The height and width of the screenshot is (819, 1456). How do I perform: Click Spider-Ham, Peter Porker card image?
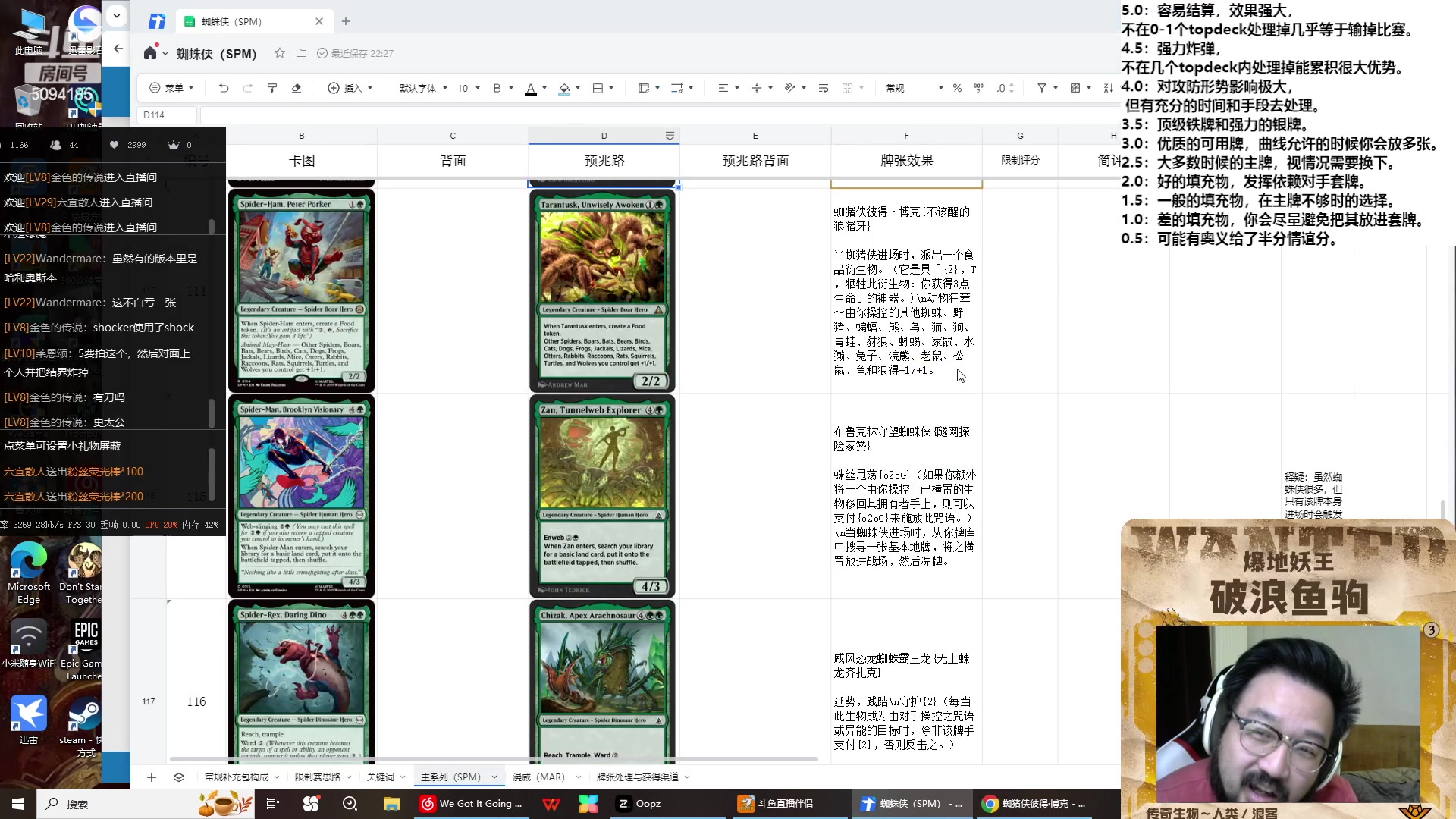(x=302, y=290)
